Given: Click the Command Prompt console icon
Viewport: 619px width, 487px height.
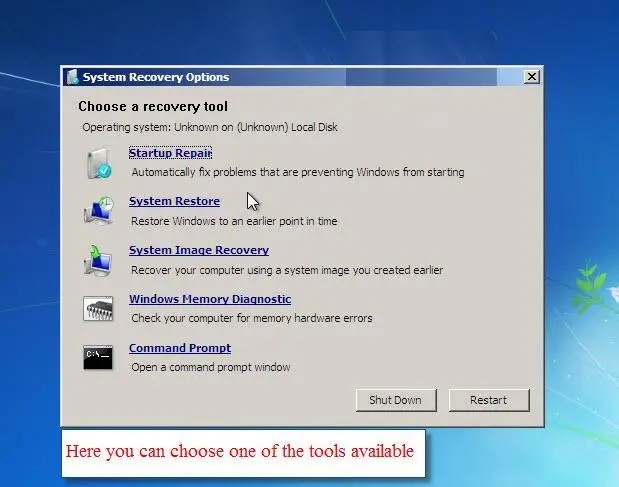Looking at the screenshot, I should tap(98, 358).
